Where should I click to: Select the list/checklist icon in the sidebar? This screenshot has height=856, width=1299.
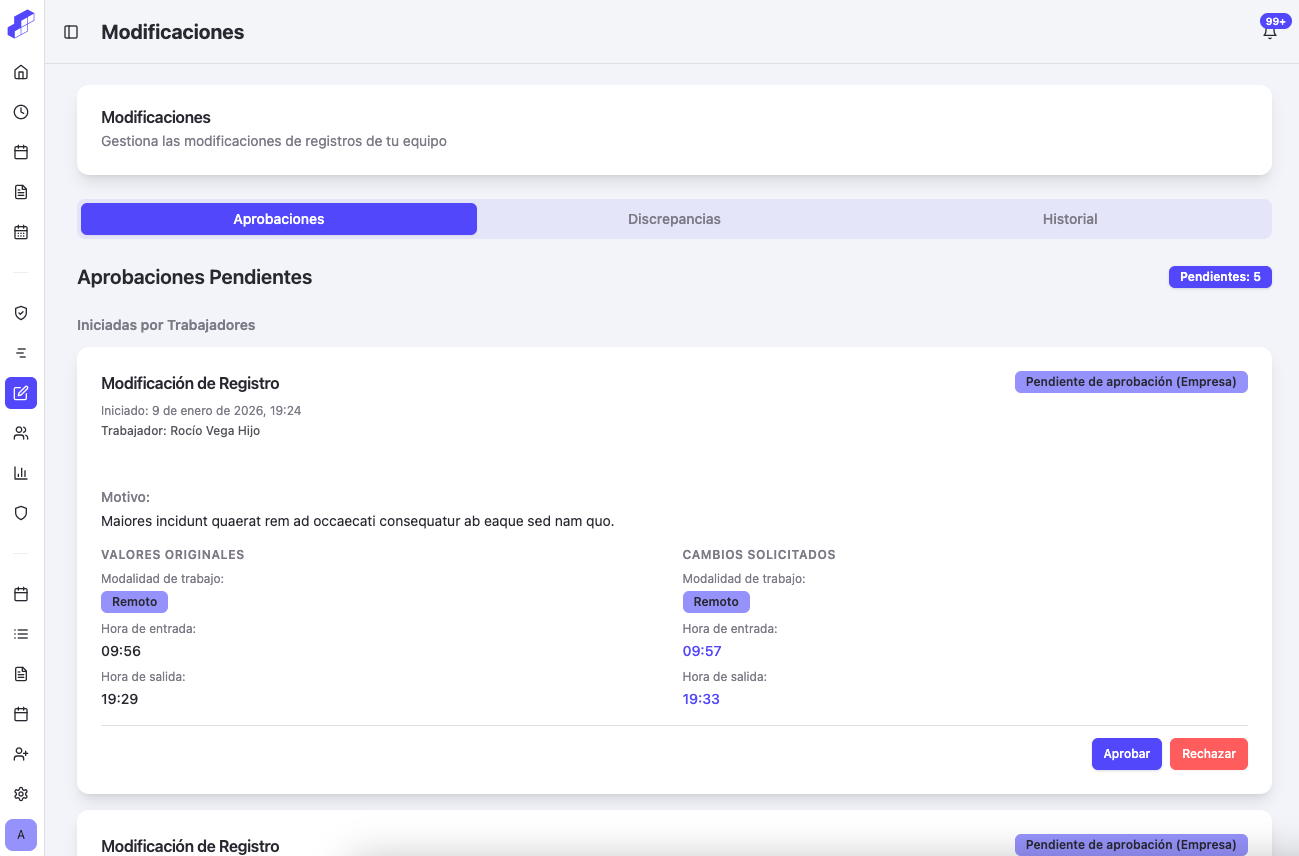tap(20, 634)
